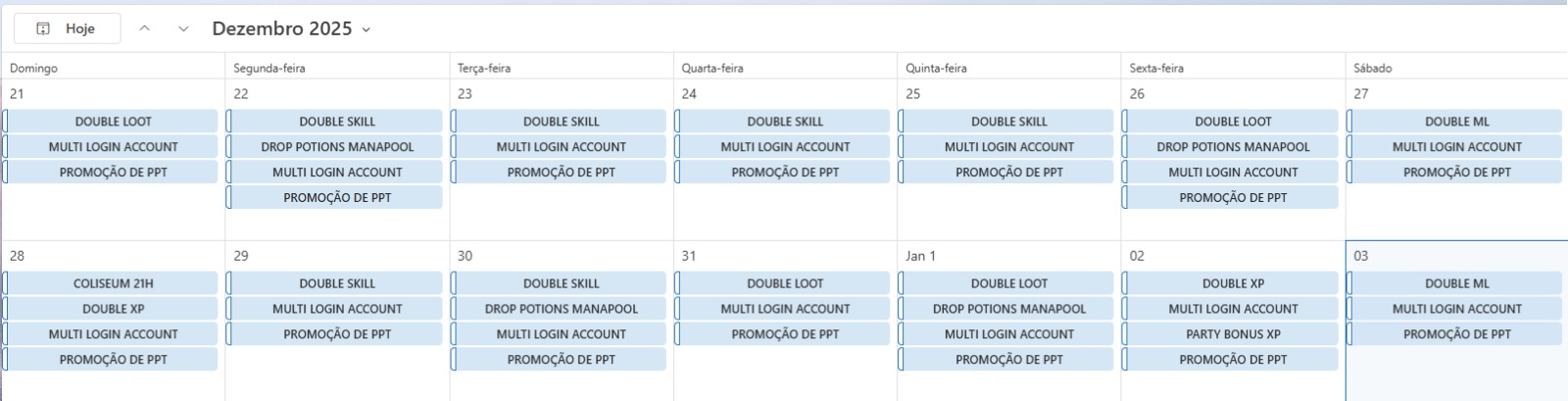
Task: Open DOUBLE LOOT event on Wednesday 31
Action: coord(784,283)
